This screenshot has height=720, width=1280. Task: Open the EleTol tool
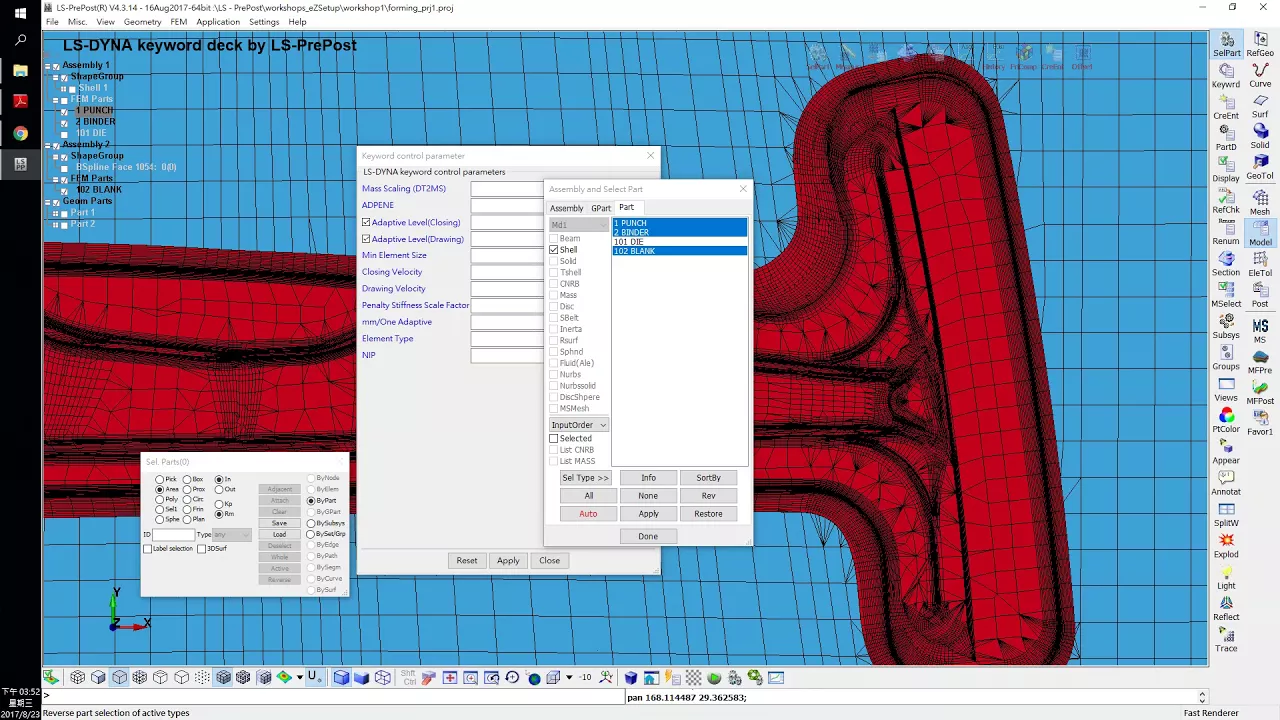[1260, 264]
